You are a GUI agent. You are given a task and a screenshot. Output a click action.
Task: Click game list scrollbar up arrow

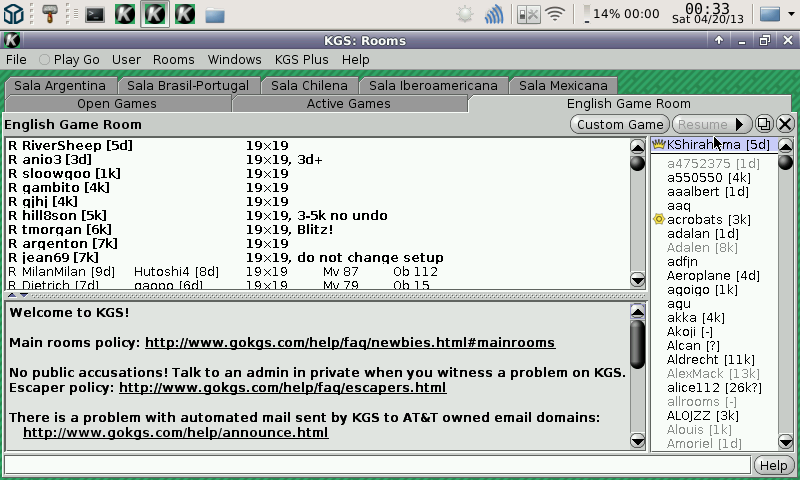point(637,146)
